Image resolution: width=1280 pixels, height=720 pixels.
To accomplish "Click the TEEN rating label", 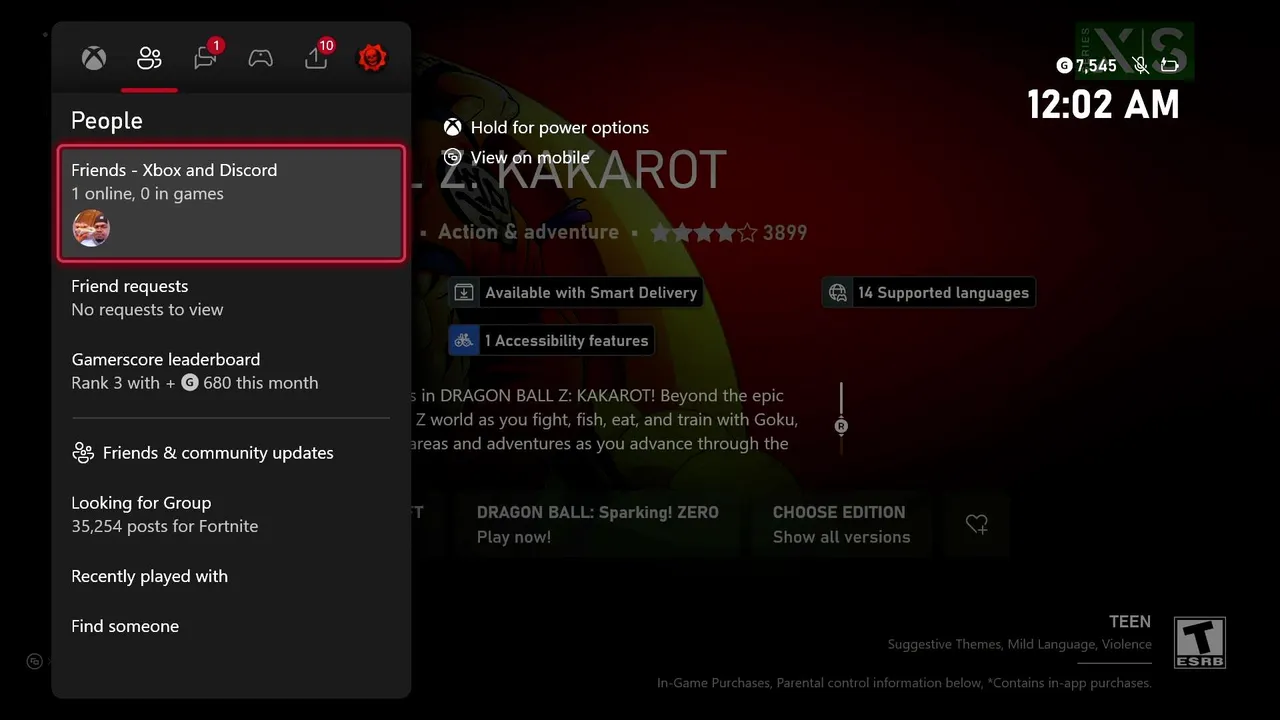I will [x=1130, y=622].
